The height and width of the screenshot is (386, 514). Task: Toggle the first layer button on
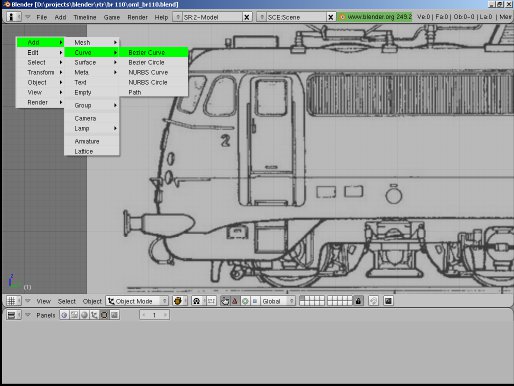tap(302, 299)
